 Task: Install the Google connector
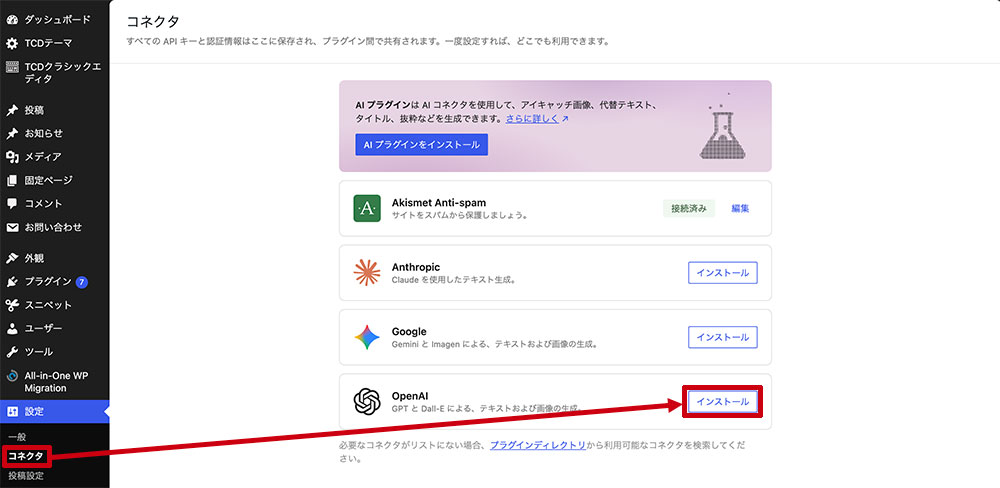723,337
